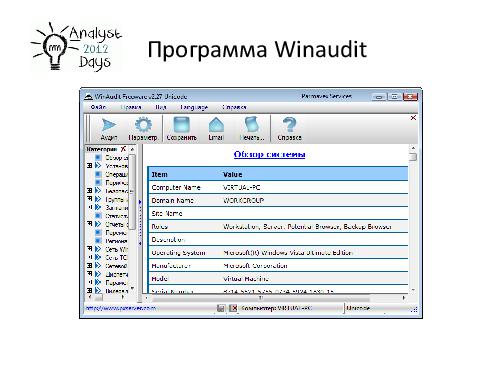The height and width of the screenshot is (375, 500).
Task: Expand the Сеть Wi... category node
Action: (89, 249)
